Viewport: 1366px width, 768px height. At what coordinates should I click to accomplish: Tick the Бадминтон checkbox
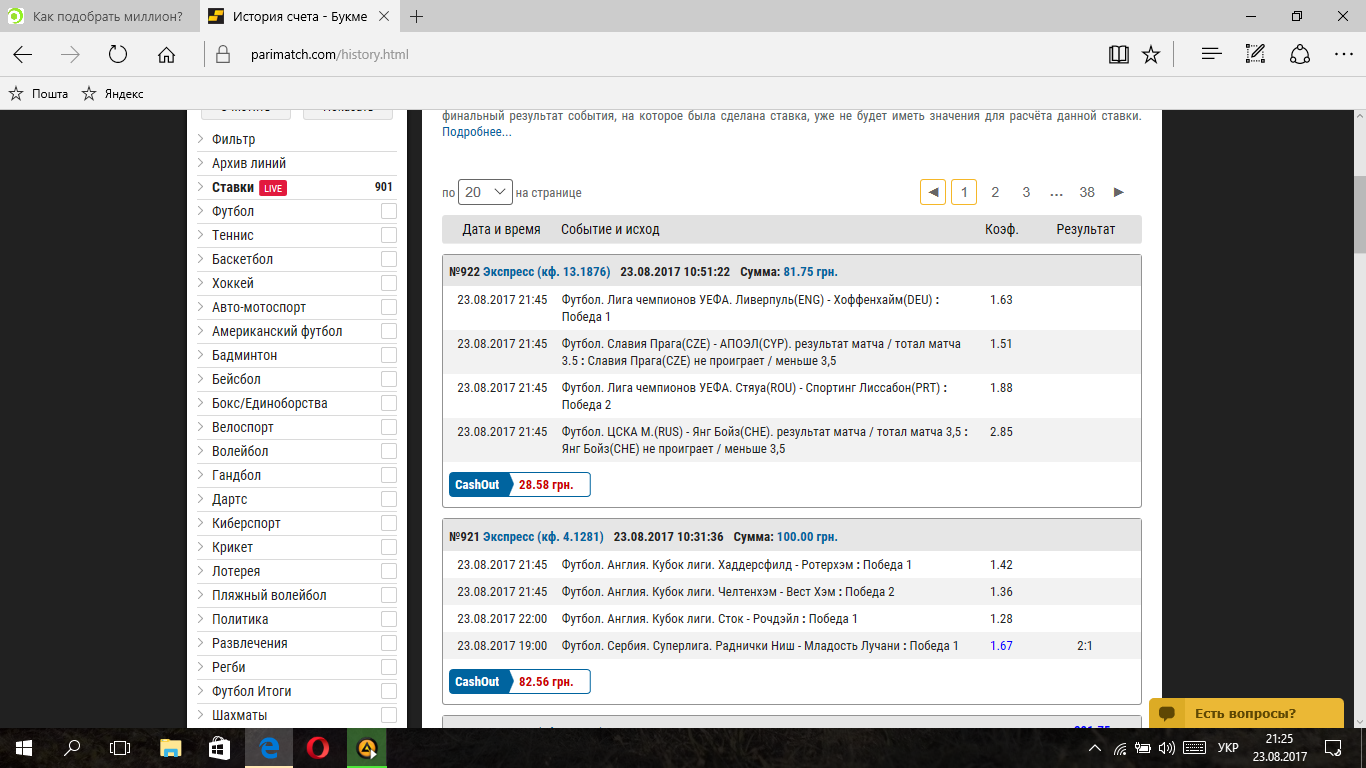coord(389,355)
